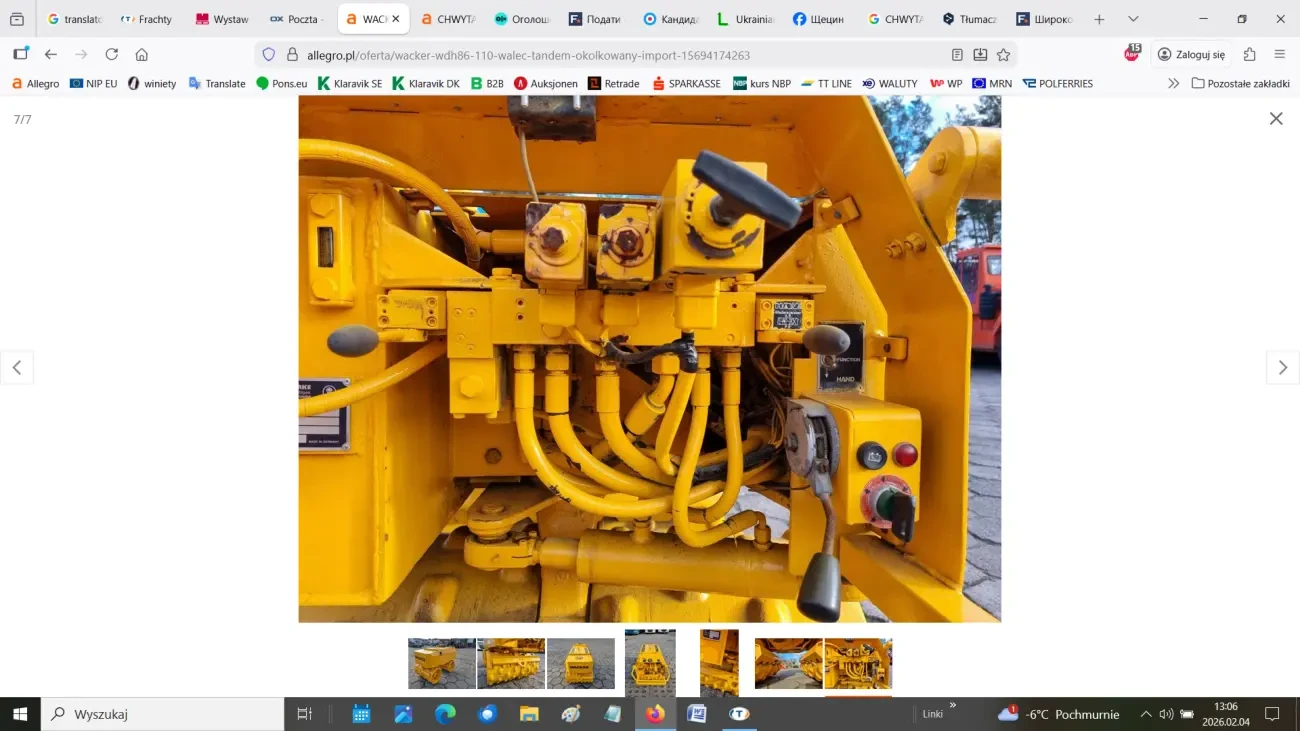Click the site tracking protection shield

(x=268, y=55)
